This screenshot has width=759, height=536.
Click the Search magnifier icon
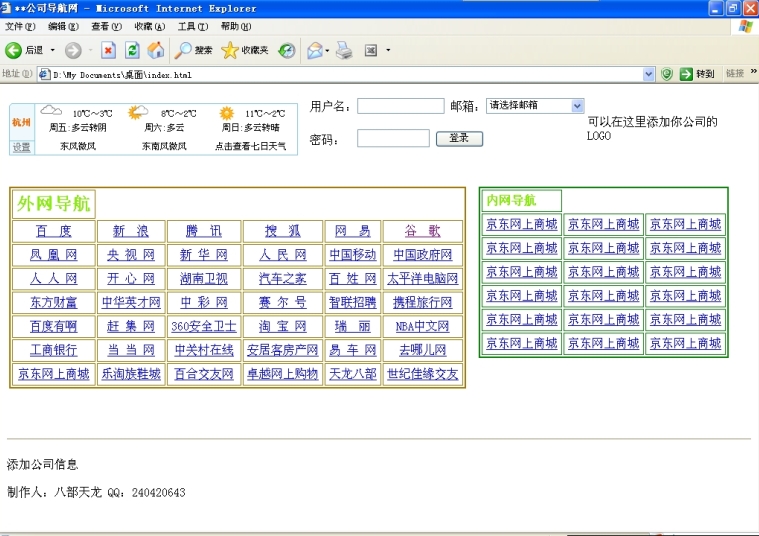(183, 50)
